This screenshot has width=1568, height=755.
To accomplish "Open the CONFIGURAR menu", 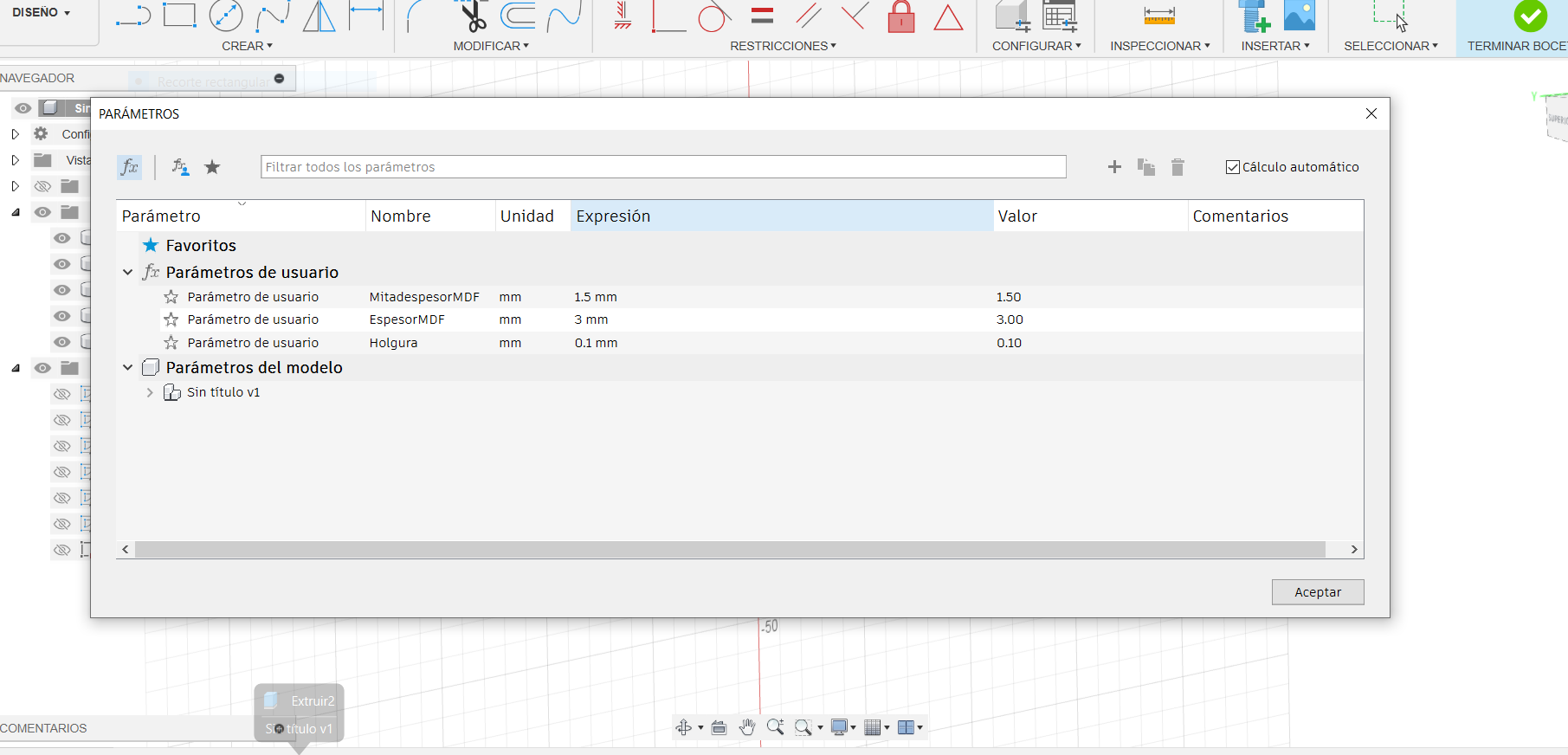I will [x=1036, y=46].
